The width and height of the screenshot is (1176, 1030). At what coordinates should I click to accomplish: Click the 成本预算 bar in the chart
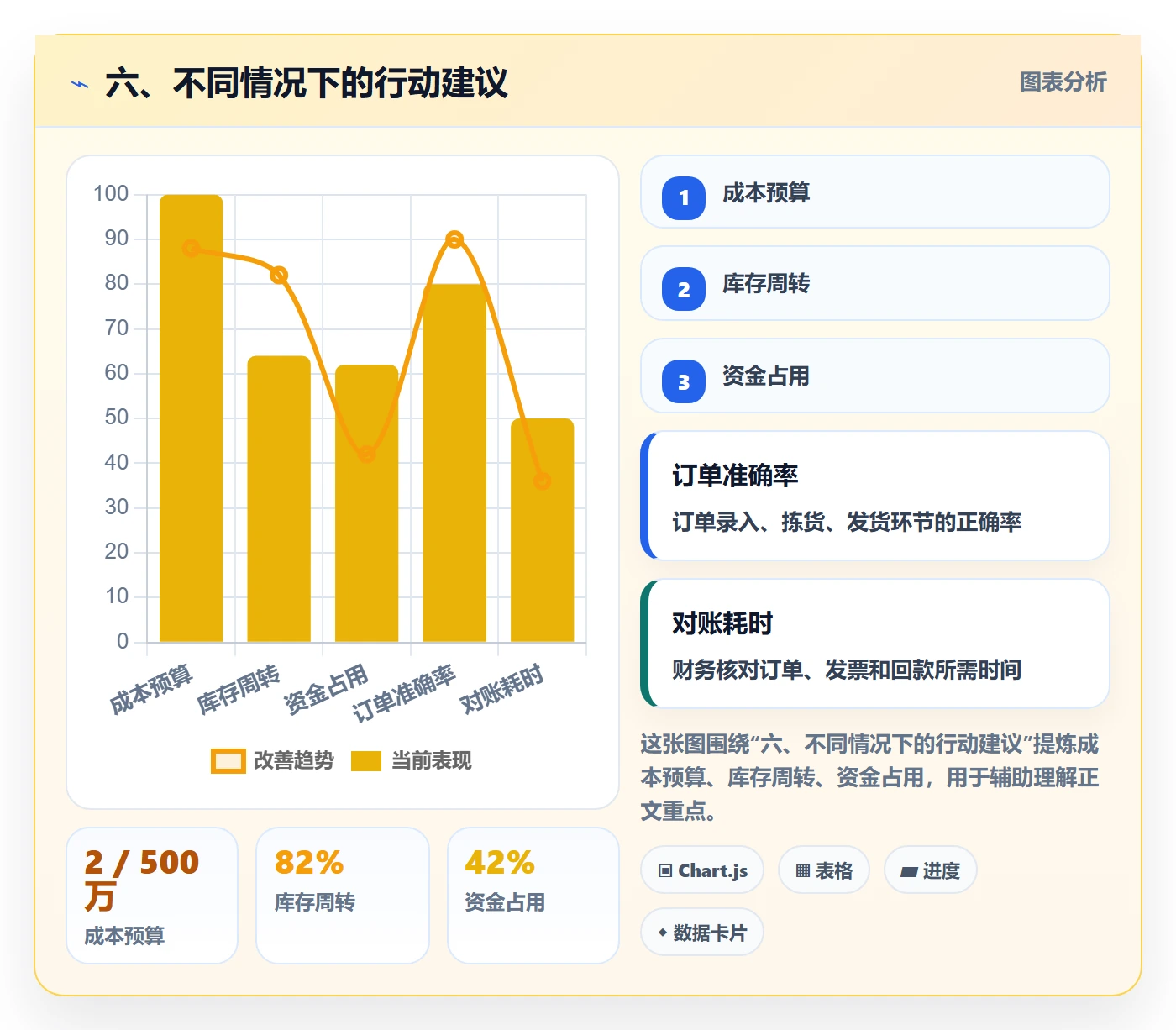(x=192, y=418)
